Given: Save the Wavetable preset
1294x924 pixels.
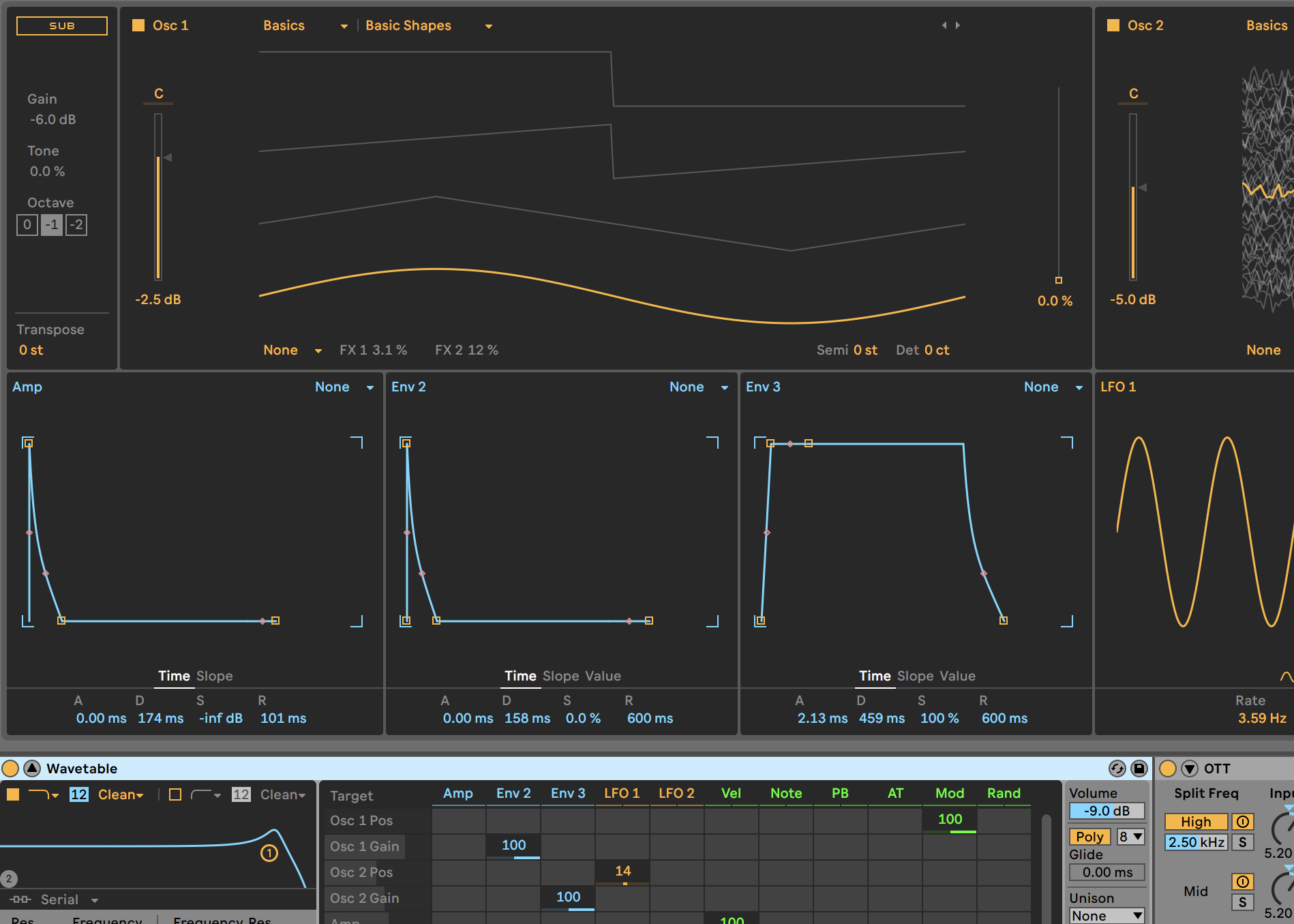Looking at the screenshot, I should [1139, 769].
